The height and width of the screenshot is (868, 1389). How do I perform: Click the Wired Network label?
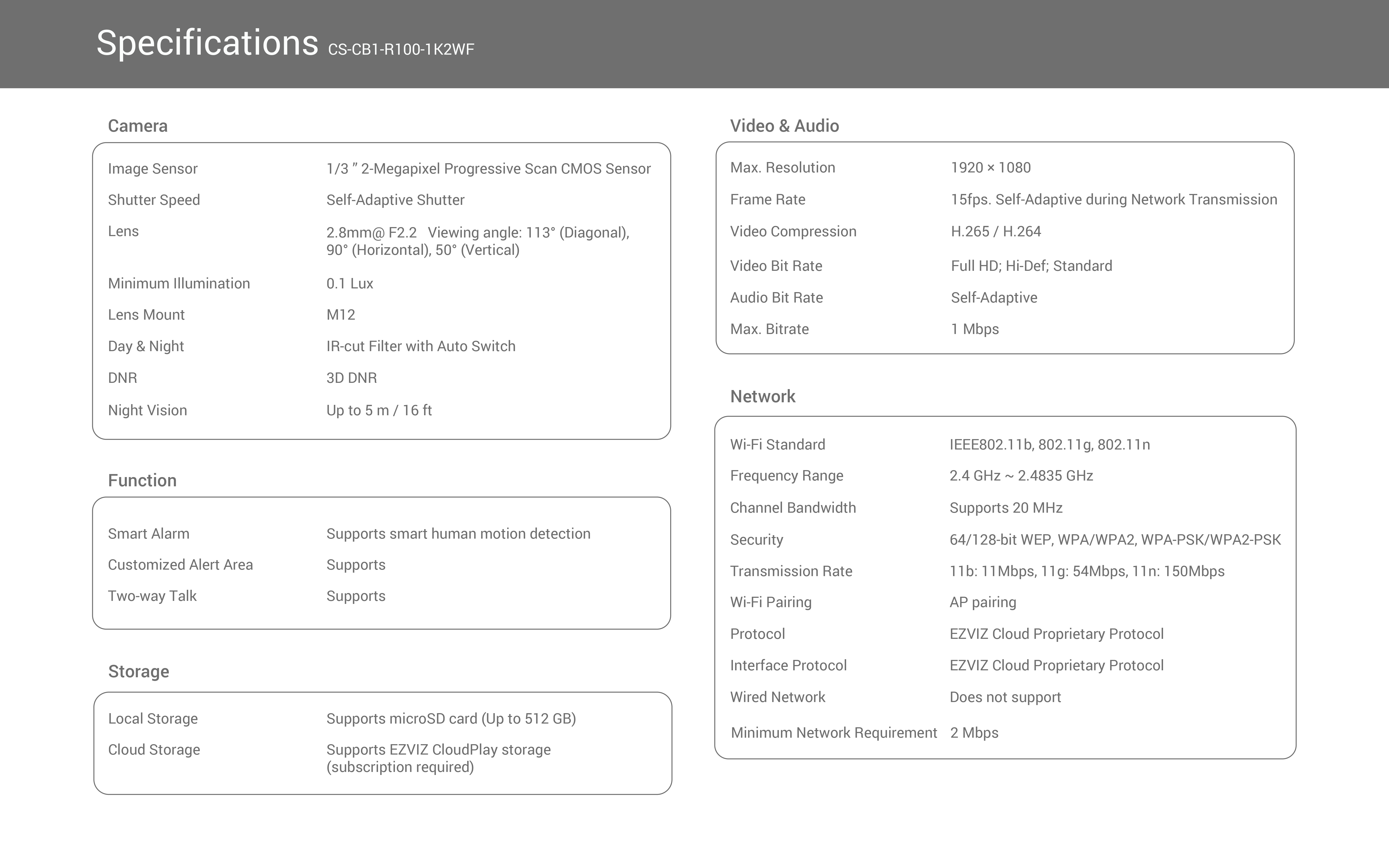[x=778, y=697]
